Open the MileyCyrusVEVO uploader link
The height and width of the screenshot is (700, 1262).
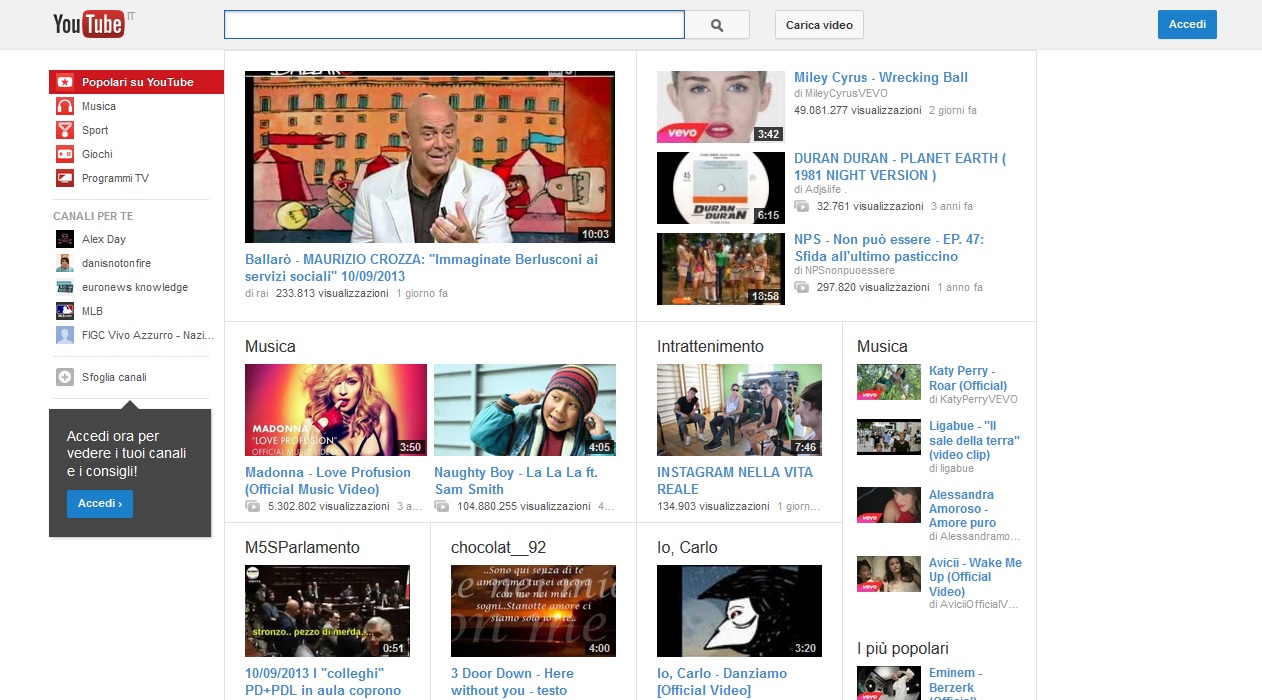[x=845, y=94]
